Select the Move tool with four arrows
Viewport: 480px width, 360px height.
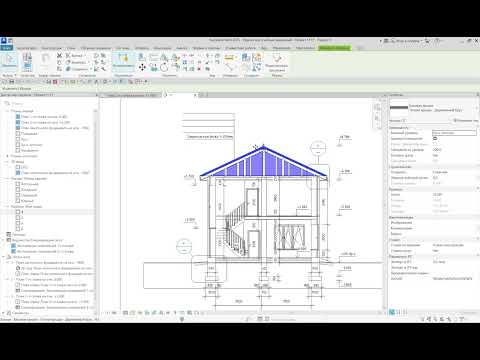pos(142,68)
